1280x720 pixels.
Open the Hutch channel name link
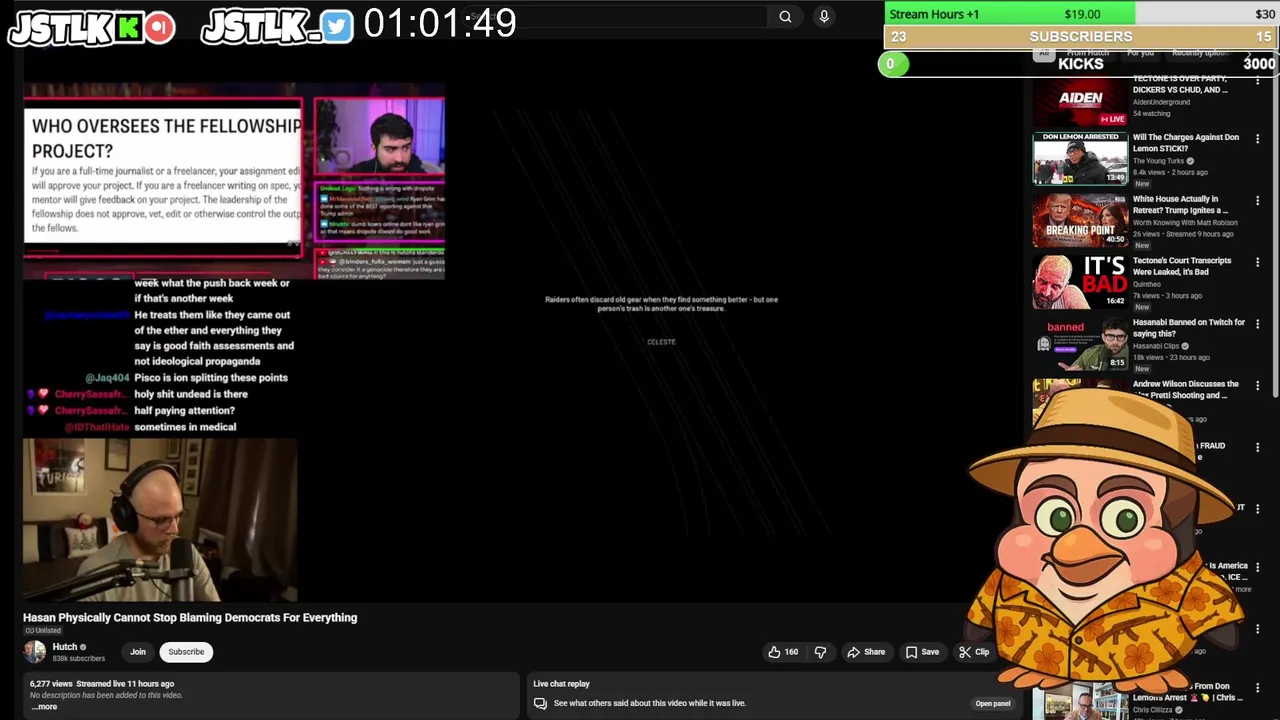pos(64,647)
